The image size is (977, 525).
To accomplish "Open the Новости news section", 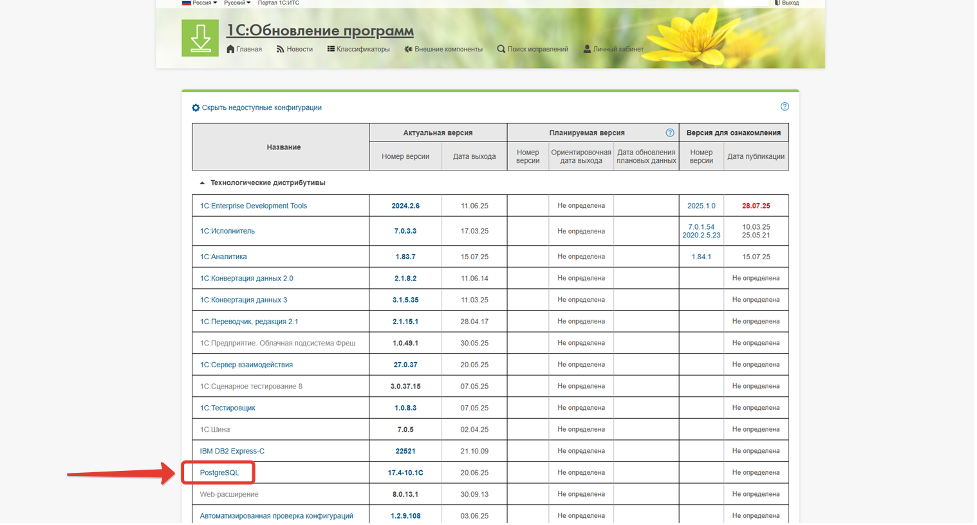I will pyautogui.click(x=295, y=49).
